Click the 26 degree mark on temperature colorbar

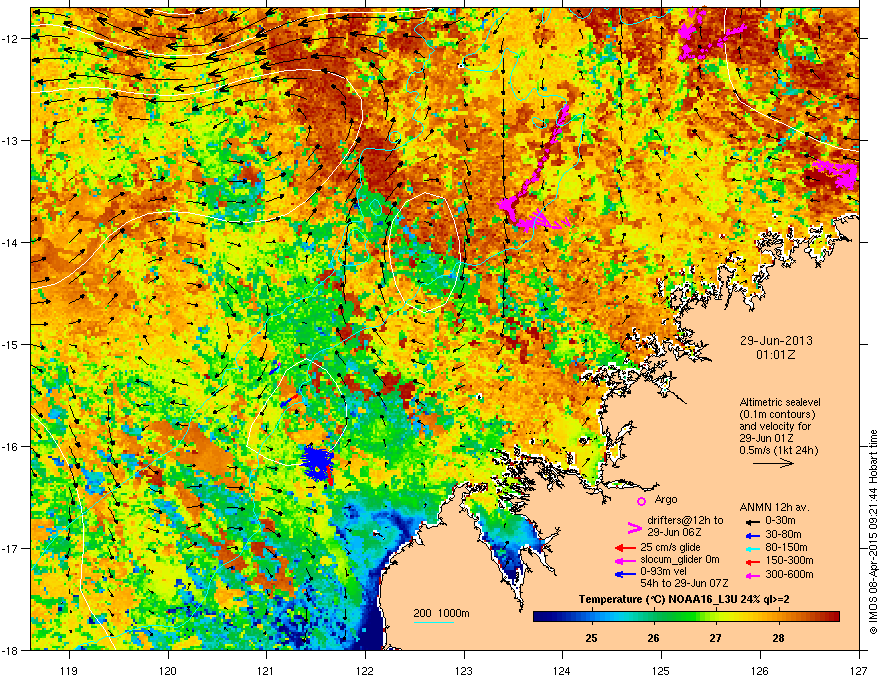[x=653, y=638]
